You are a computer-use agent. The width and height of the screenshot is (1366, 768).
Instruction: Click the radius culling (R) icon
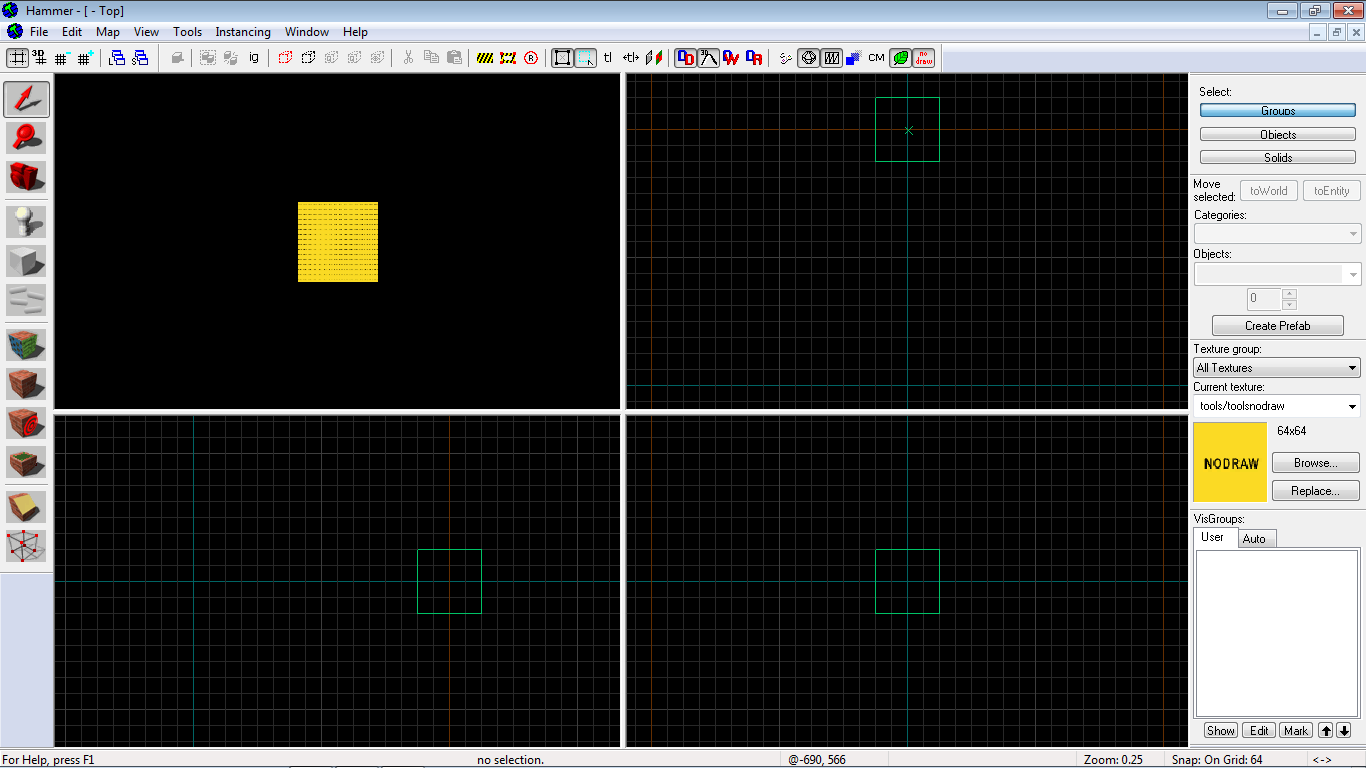point(531,58)
